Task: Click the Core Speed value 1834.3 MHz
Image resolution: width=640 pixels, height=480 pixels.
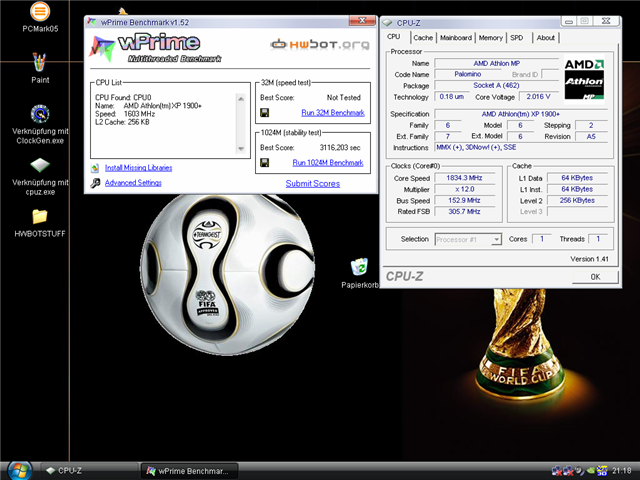Action: [464, 178]
